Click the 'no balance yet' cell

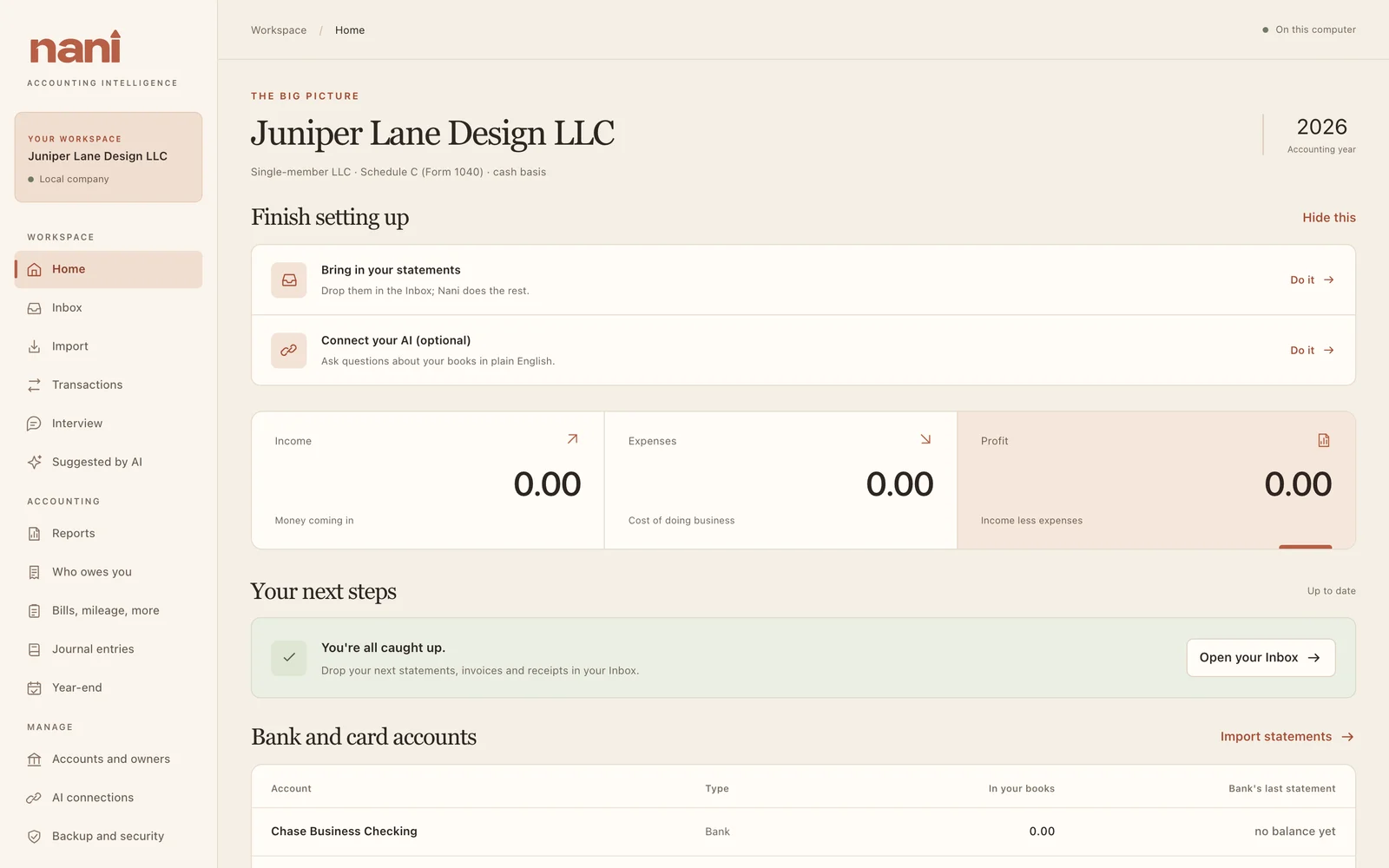click(1294, 832)
